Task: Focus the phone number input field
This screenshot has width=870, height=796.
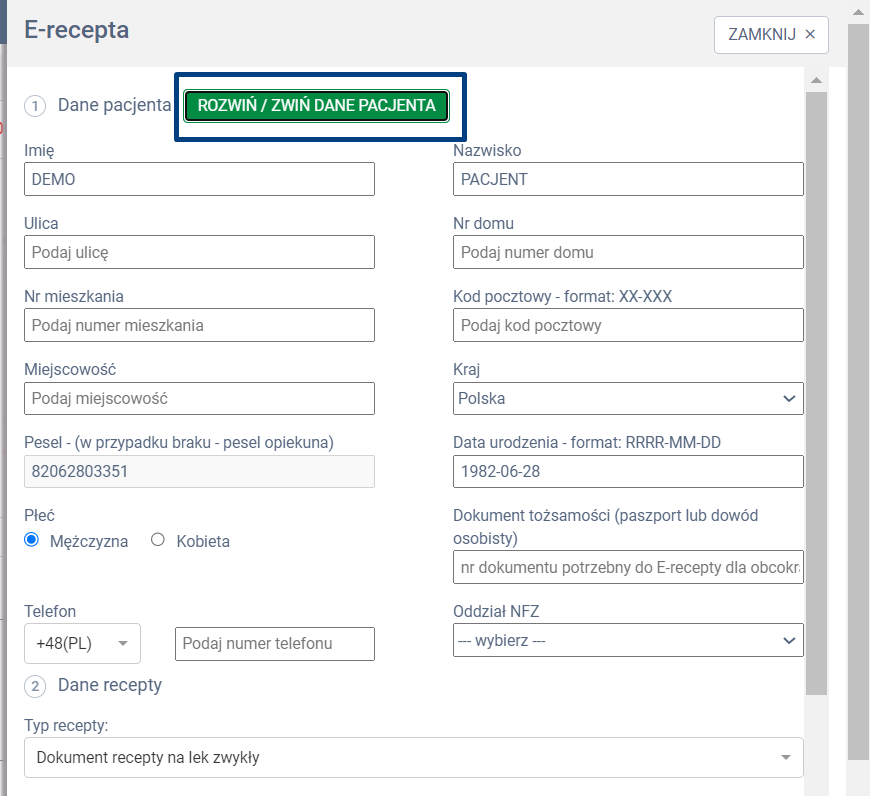Action: coord(274,644)
